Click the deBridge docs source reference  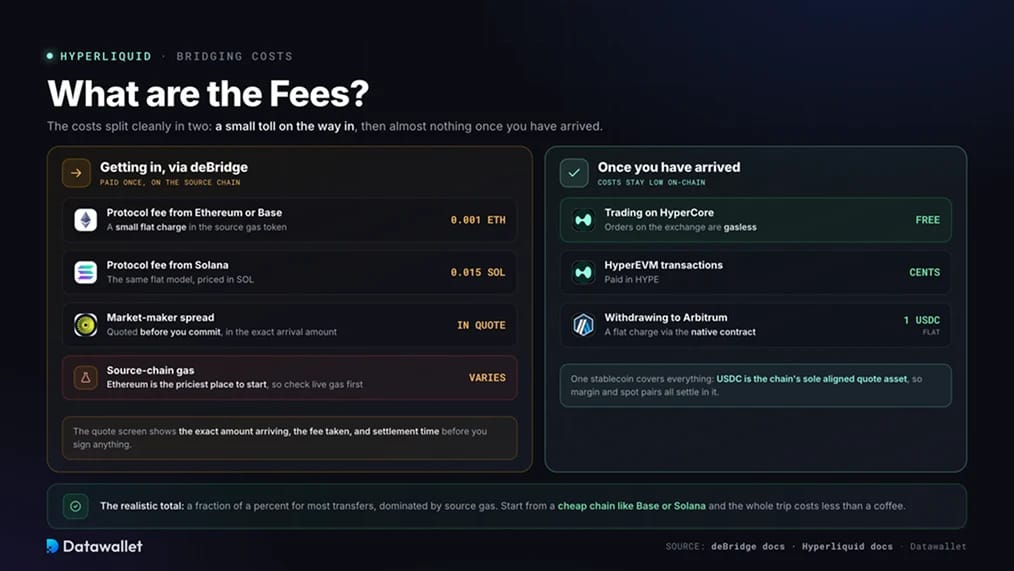point(748,546)
